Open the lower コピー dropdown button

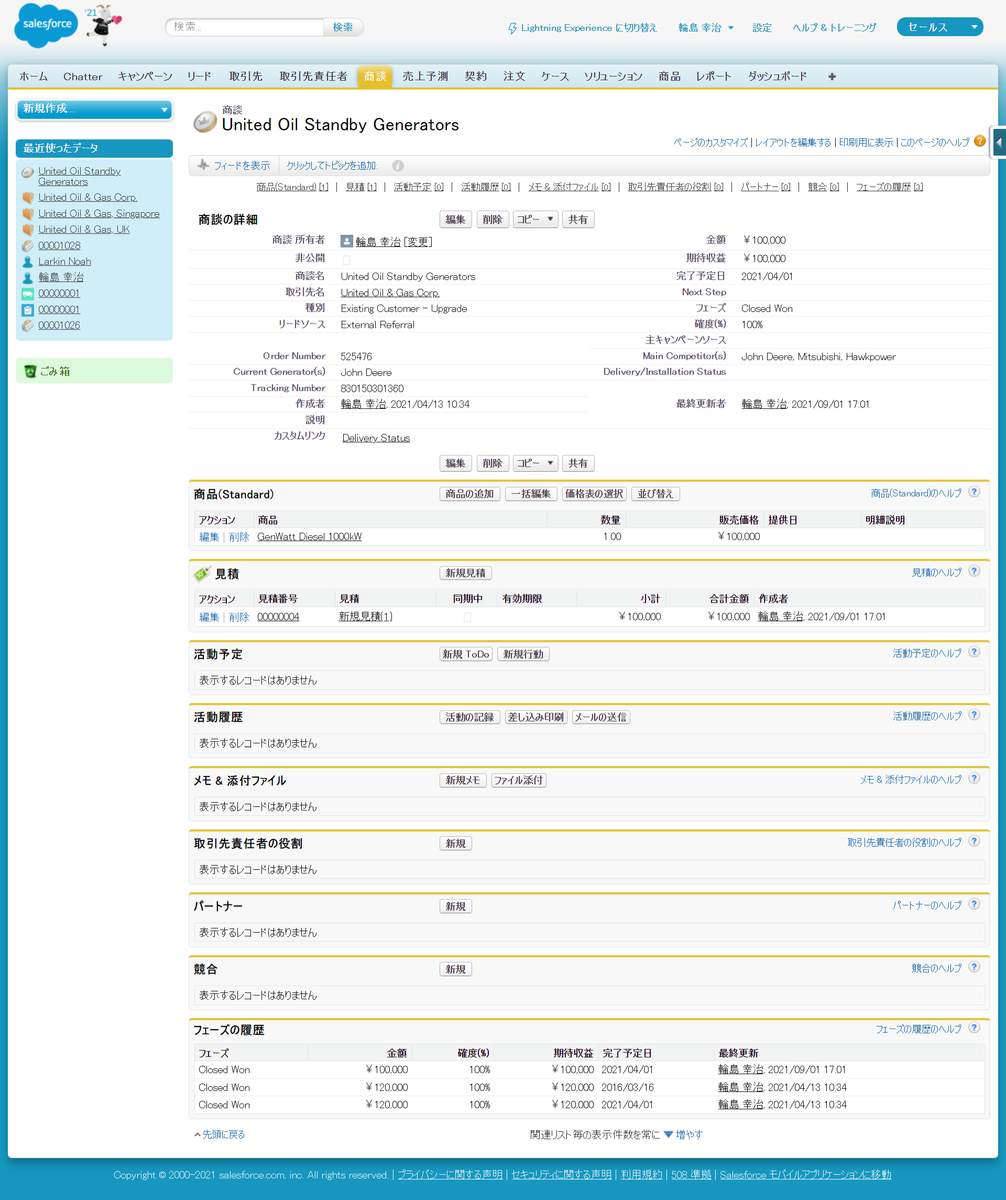(535, 463)
